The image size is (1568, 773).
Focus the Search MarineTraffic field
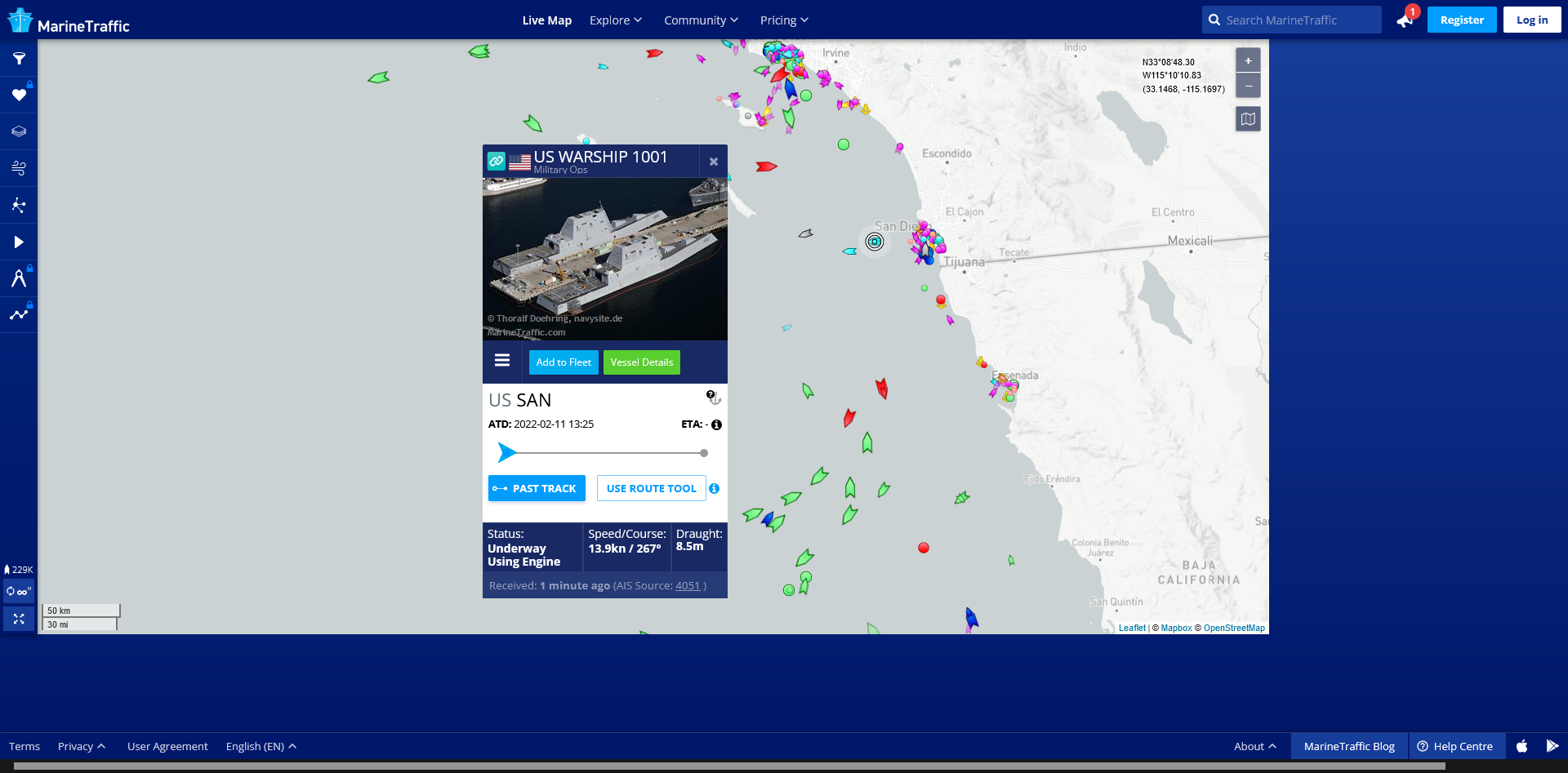click(1292, 20)
